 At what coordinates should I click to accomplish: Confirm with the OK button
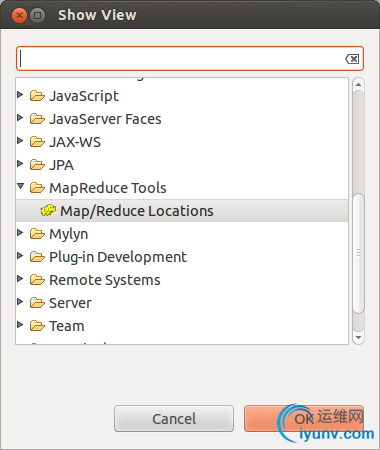(x=304, y=419)
